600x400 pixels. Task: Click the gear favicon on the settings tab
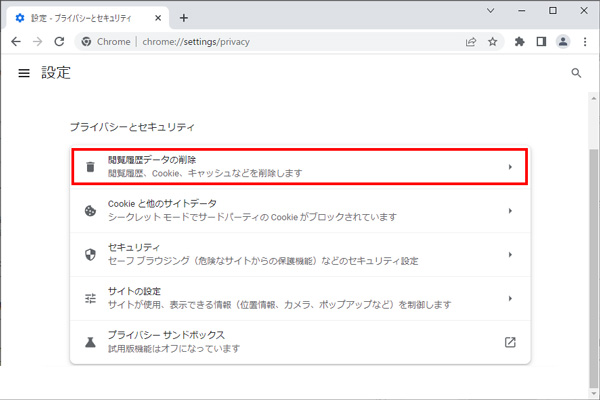pyautogui.click(x=20, y=18)
